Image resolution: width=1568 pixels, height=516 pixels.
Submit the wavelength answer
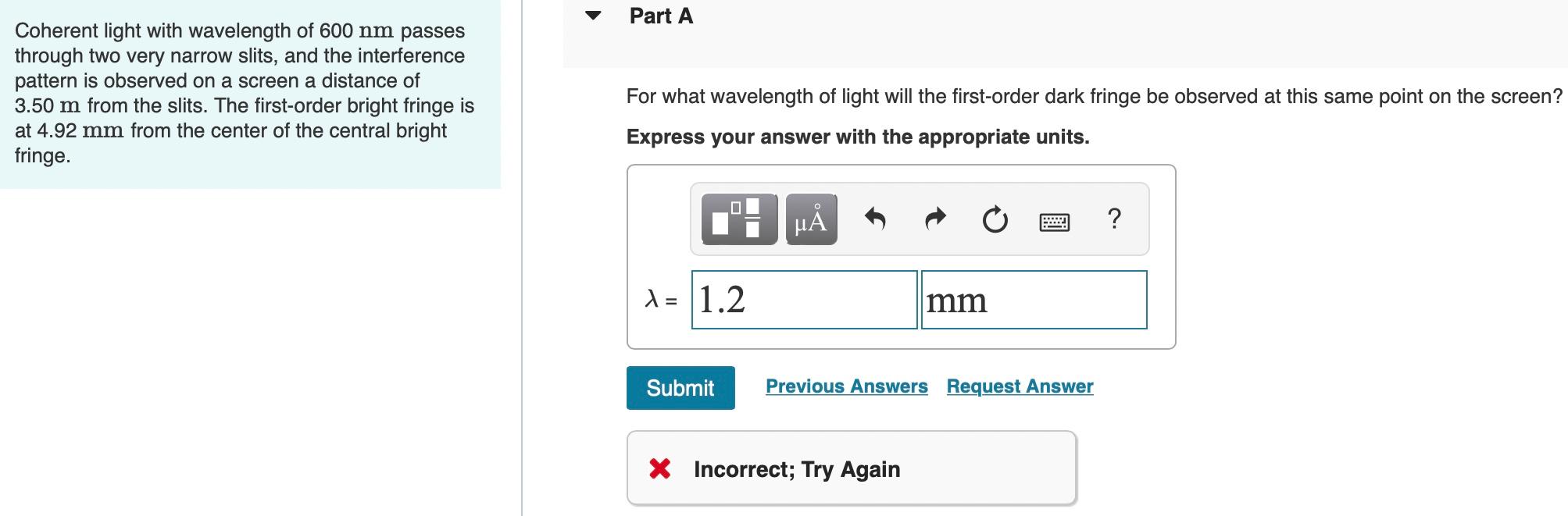pos(680,387)
